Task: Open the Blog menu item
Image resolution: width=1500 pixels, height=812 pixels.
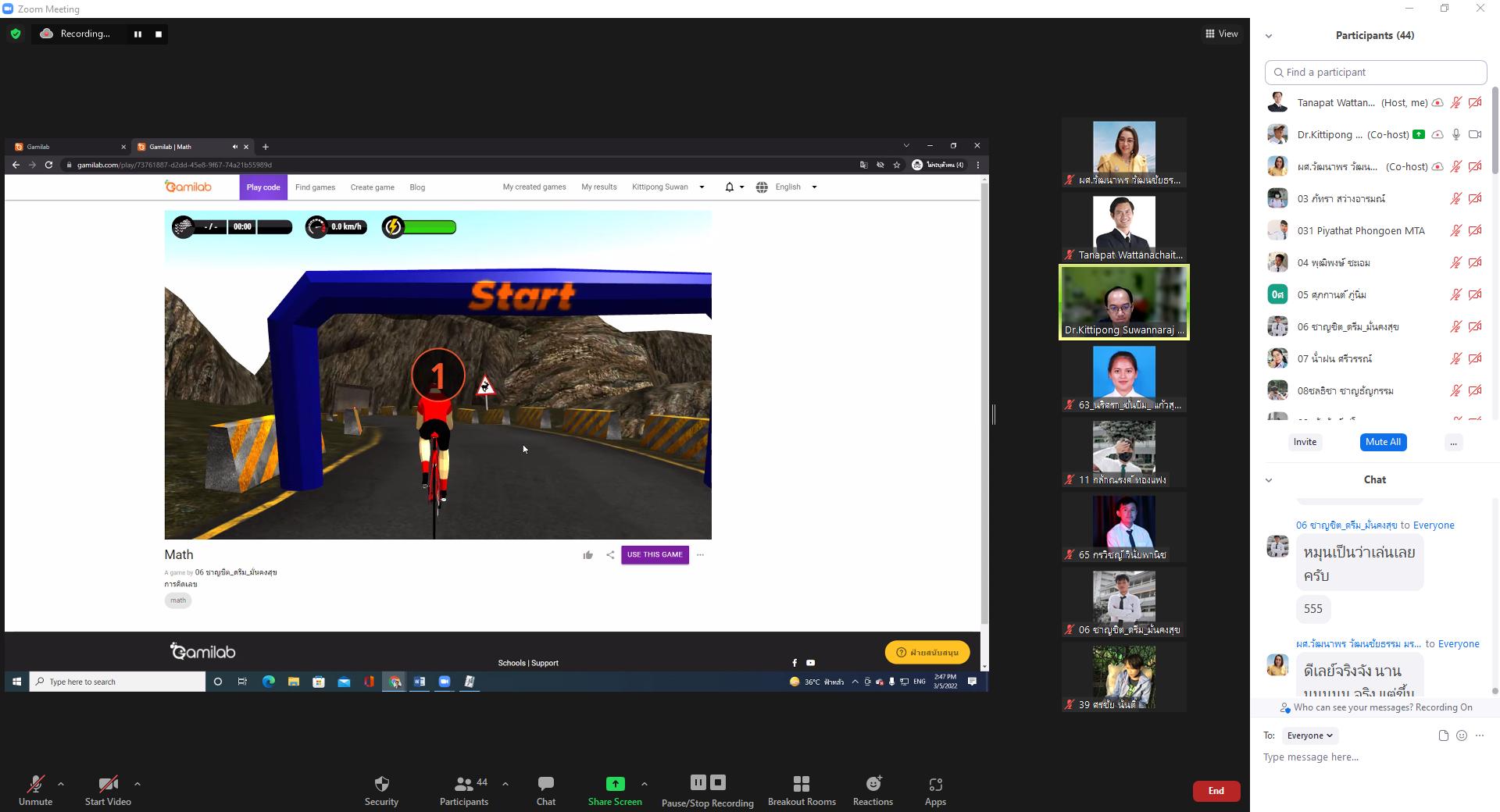Action: (417, 187)
